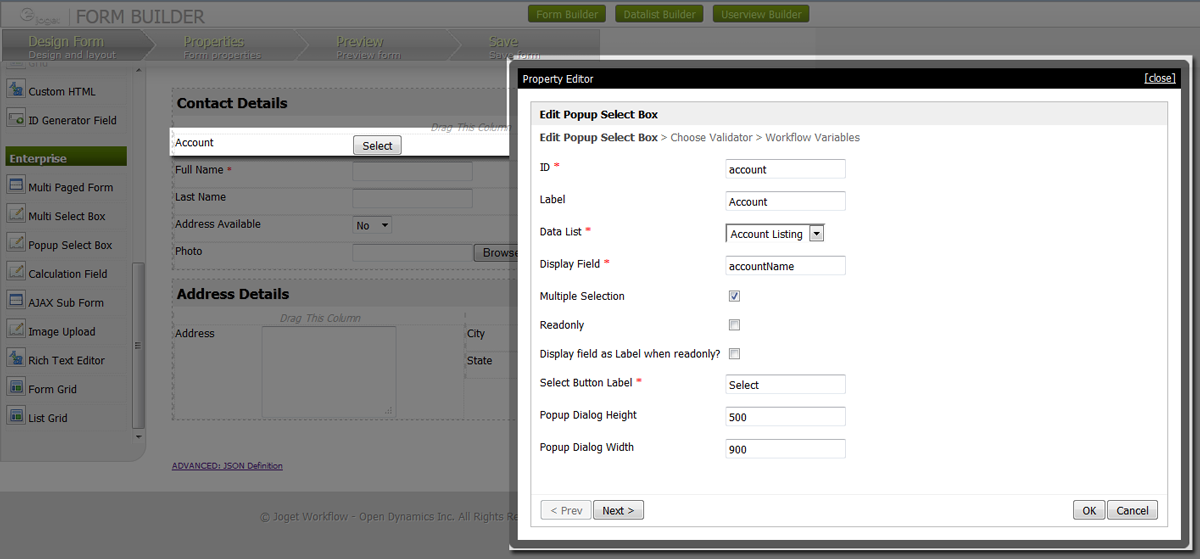The height and width of the screenshot is (559, 1200).
Task: Switch to the Properties step
Action: (x=222, y=46)
